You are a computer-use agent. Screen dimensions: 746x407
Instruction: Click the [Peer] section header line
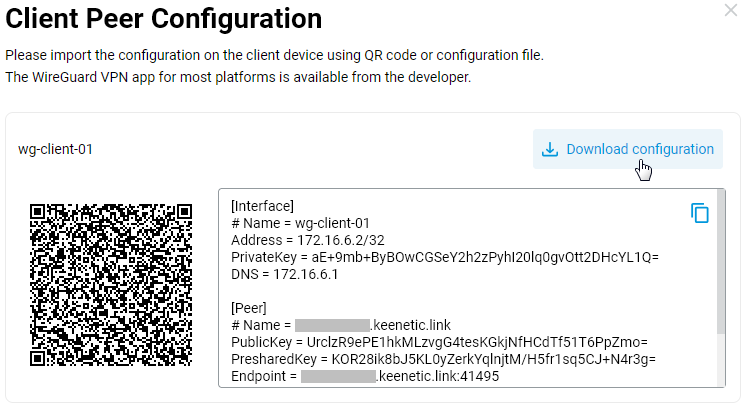click(x=249, y=308)
